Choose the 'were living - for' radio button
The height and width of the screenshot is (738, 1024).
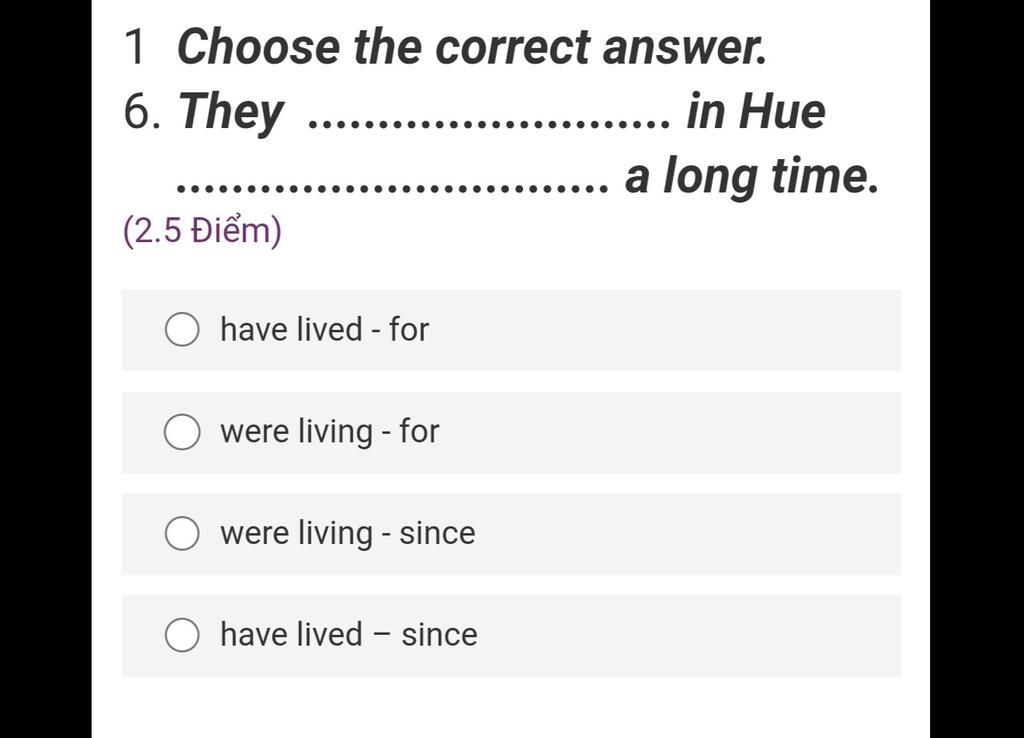[181, 432]
